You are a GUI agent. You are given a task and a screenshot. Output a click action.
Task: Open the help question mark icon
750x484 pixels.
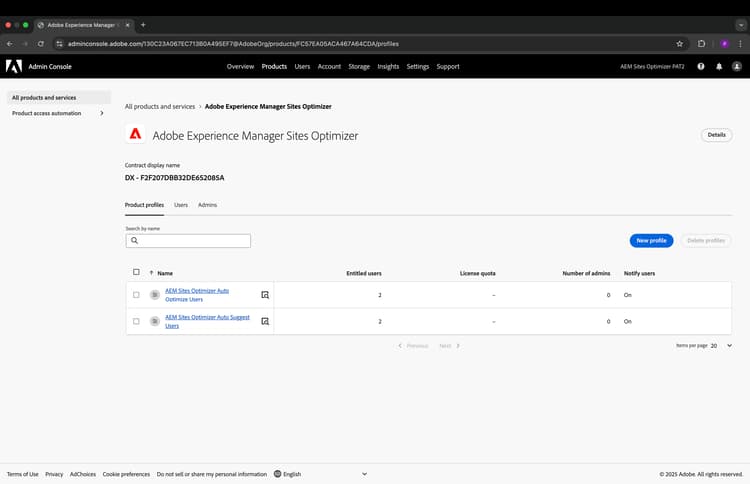click(x=701, y=66)
